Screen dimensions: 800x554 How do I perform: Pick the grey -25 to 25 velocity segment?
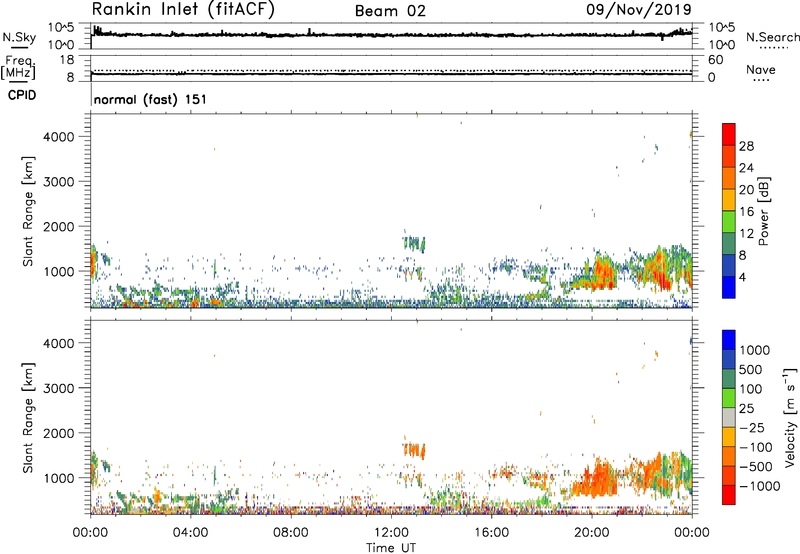click(x=729, y=417)
